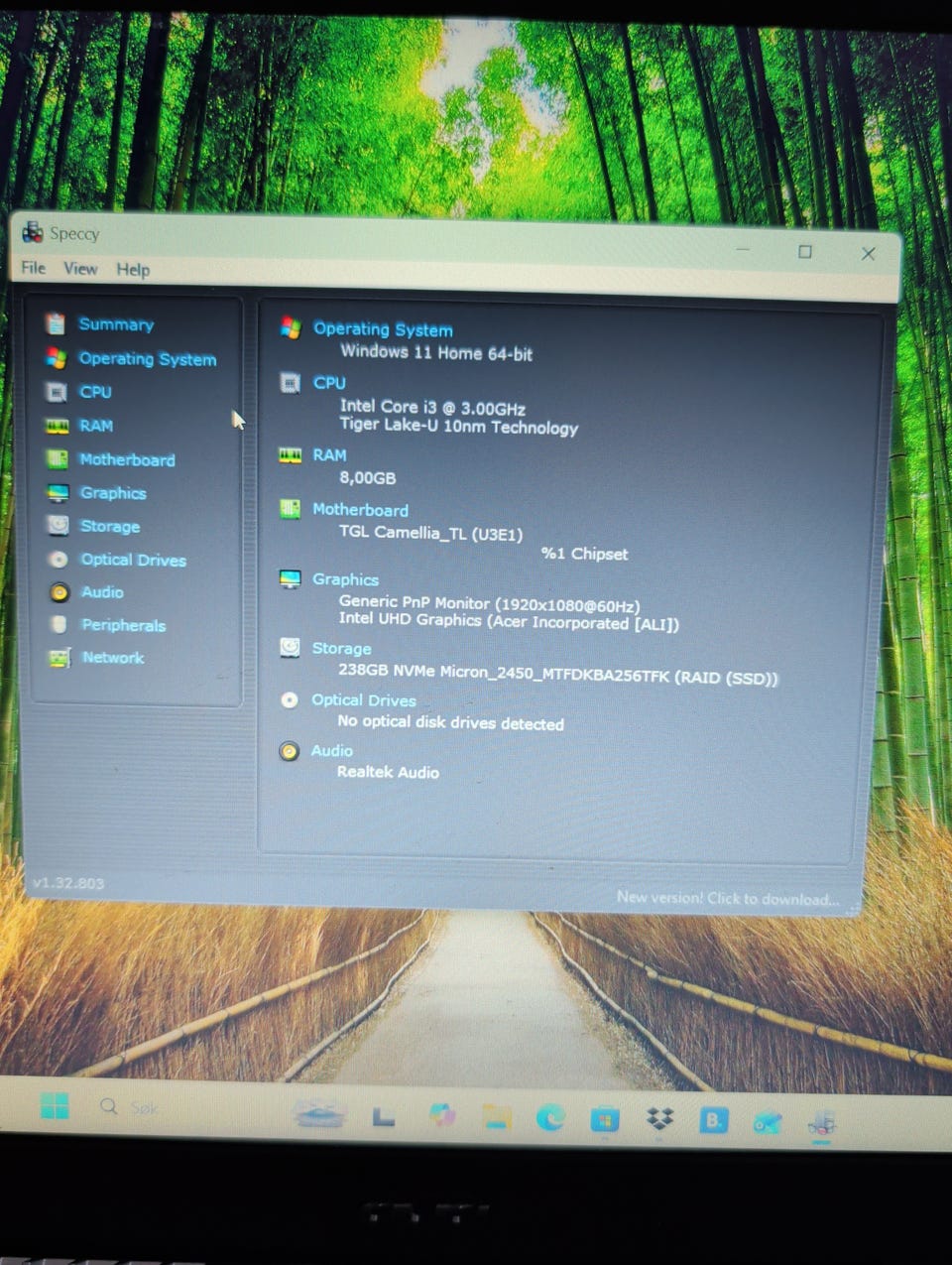Viewport: 952px width, 1265px height.
Task: Select RAM in the sidebar
Action: tap(96, 426)
